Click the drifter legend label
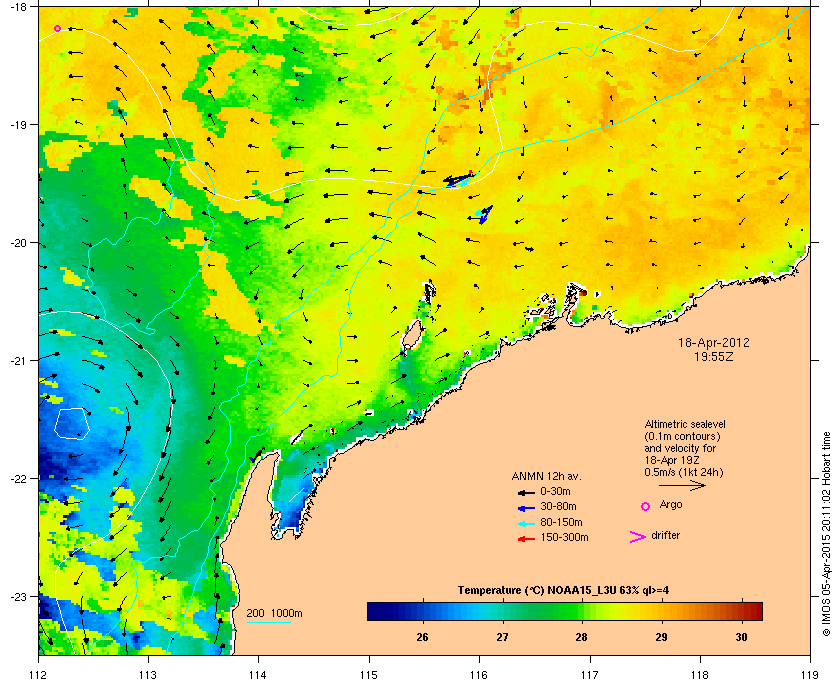Screen dimensions: 840x680 665,535
